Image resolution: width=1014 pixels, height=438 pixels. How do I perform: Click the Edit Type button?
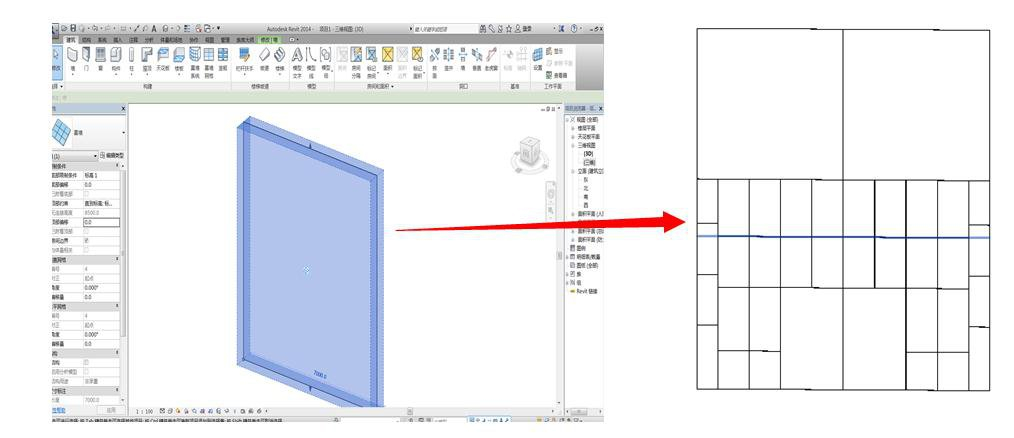113,157
